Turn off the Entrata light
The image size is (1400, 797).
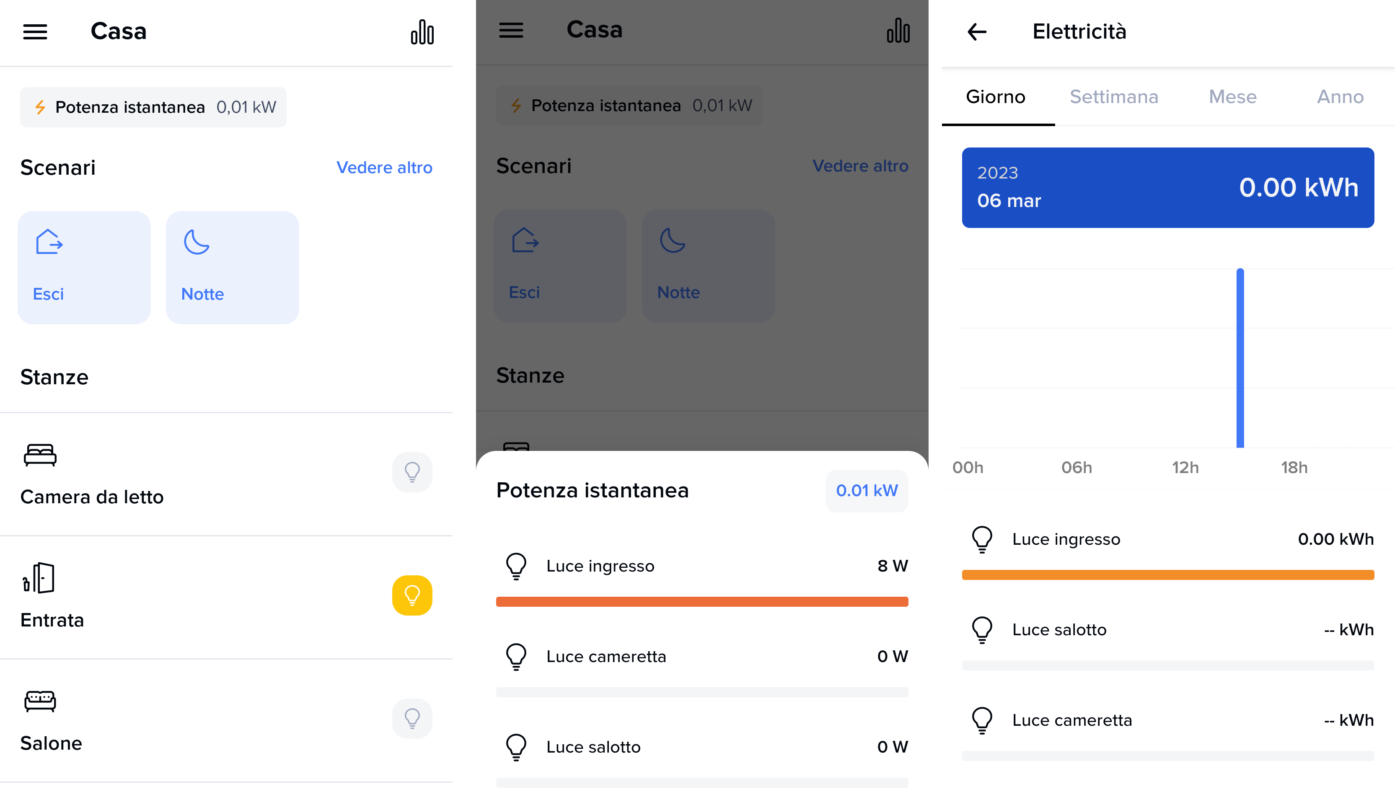(412, 595)
